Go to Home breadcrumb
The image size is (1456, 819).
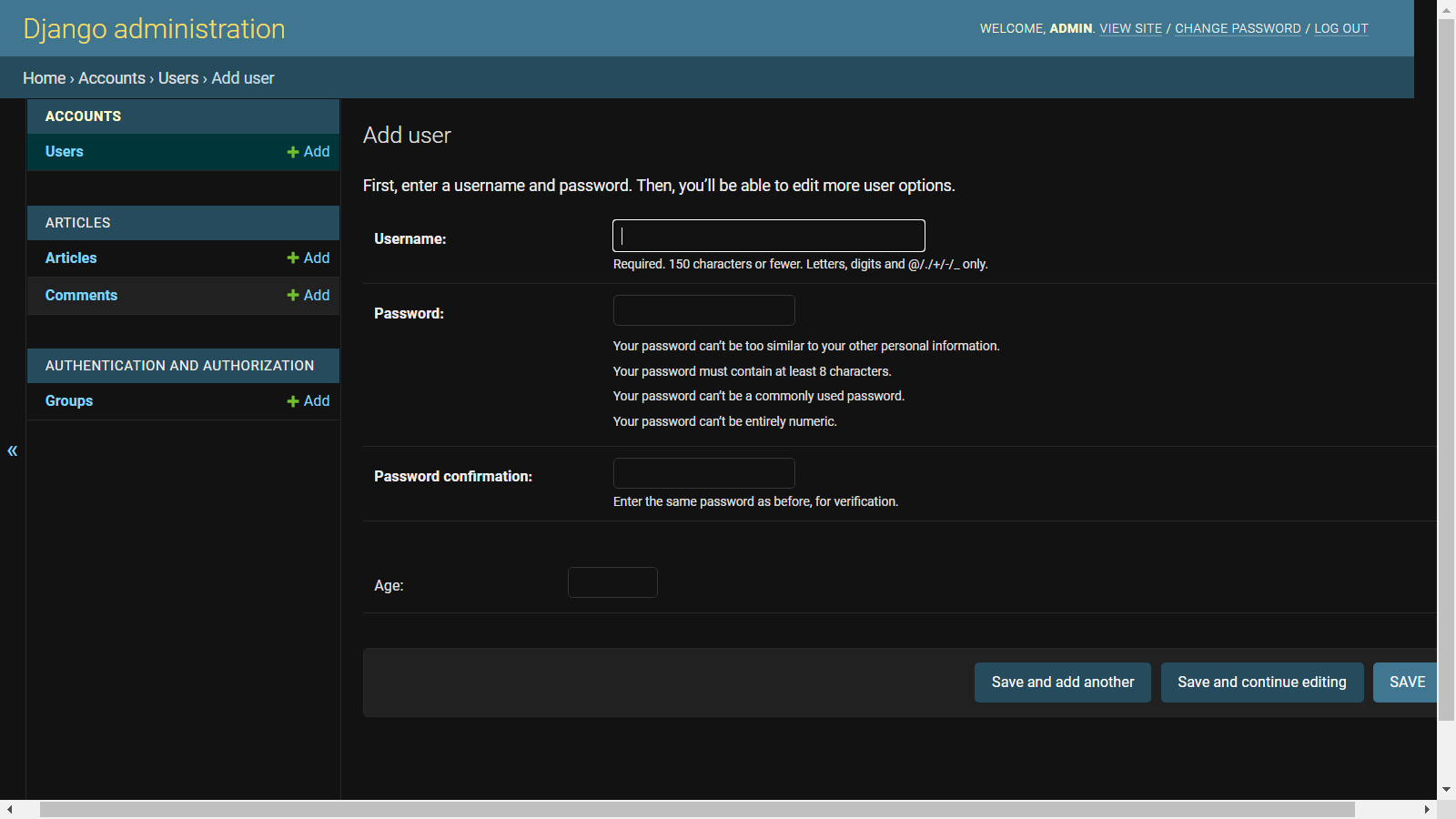(x=45, y=78)
